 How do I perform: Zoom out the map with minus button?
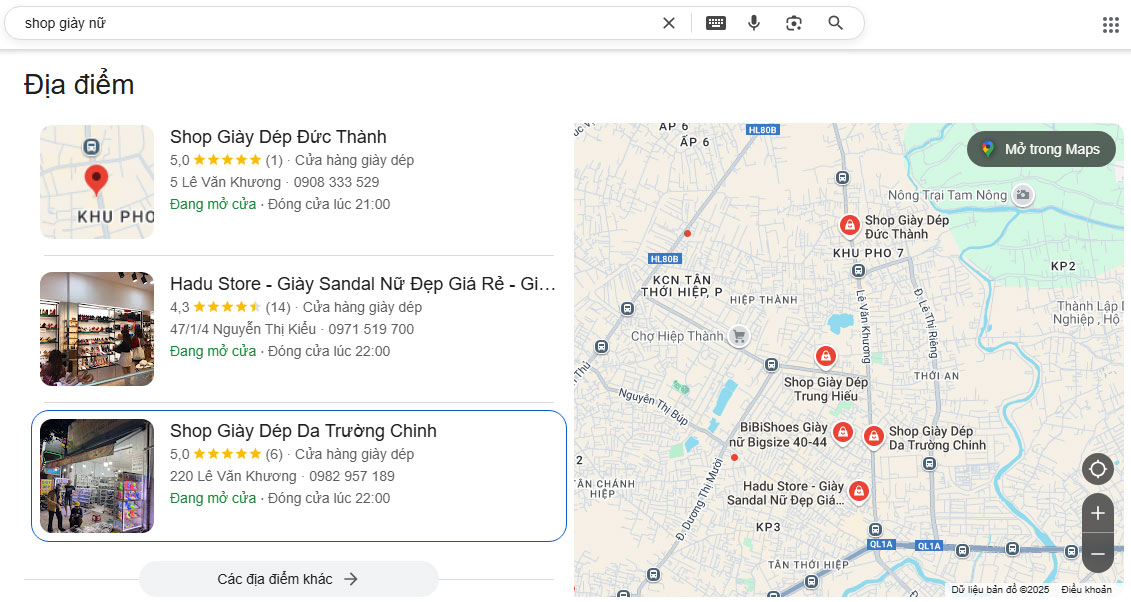[x=1098, y=554]
